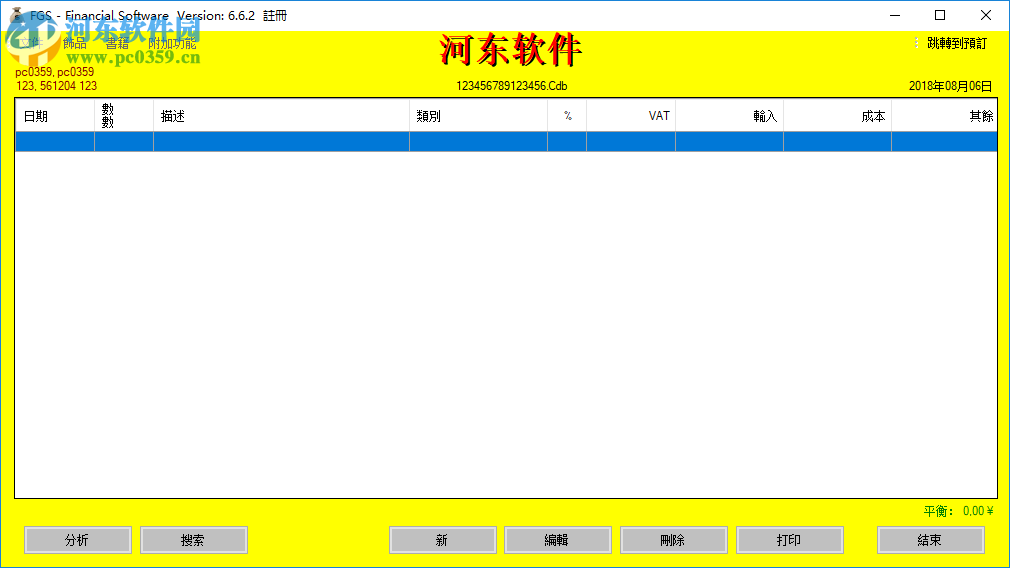Click the 結束 button
Image resolution: width=1010 pixels, height=568 pixels.
[931, 540]
